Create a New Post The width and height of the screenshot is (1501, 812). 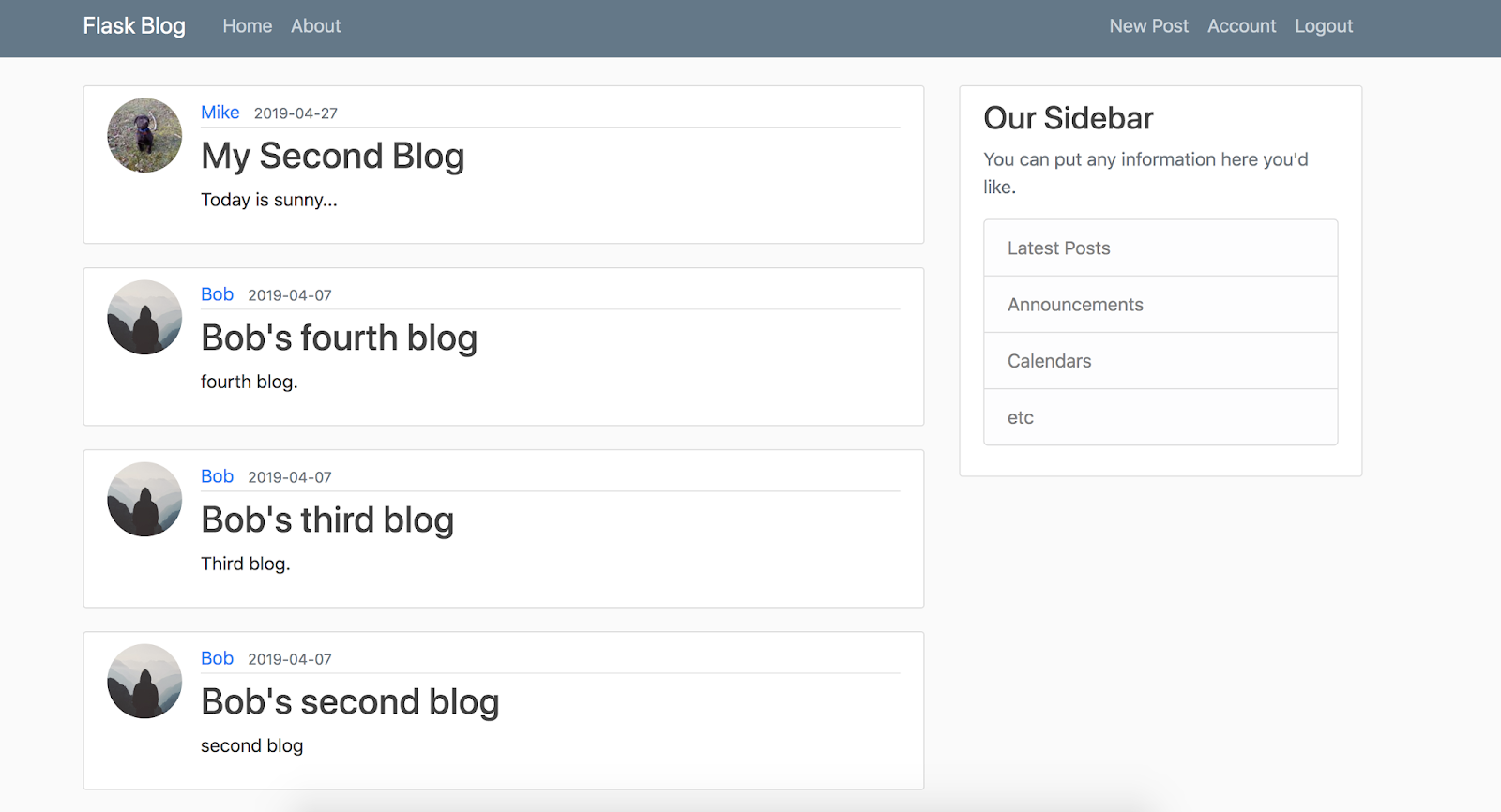tap(1148, 26)
